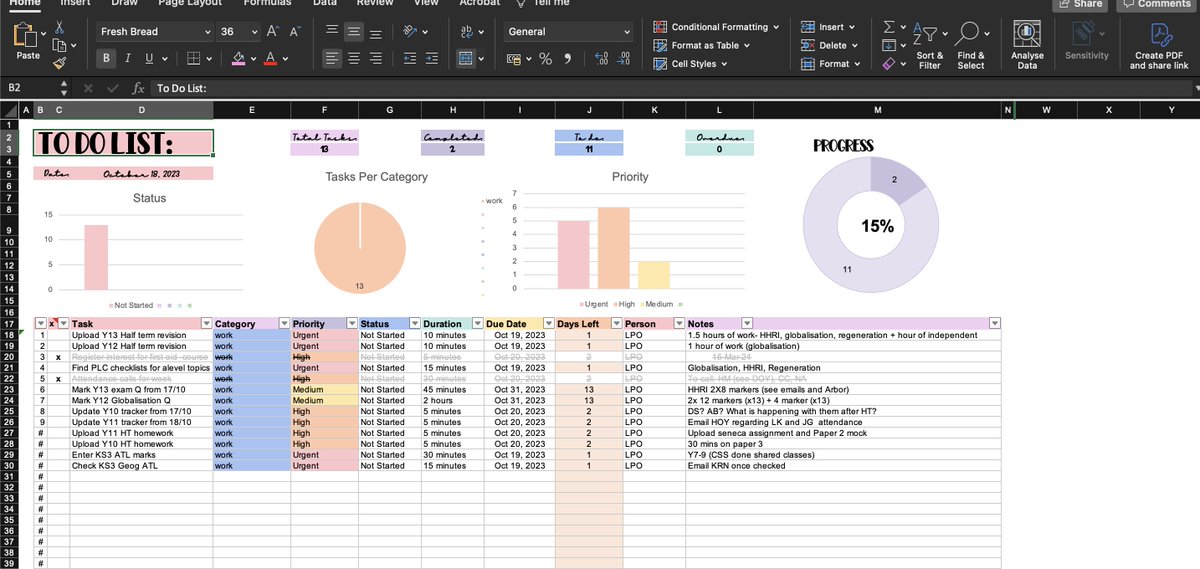
Task: Click the formula bar text To Do List:
Action: (181, 88)
